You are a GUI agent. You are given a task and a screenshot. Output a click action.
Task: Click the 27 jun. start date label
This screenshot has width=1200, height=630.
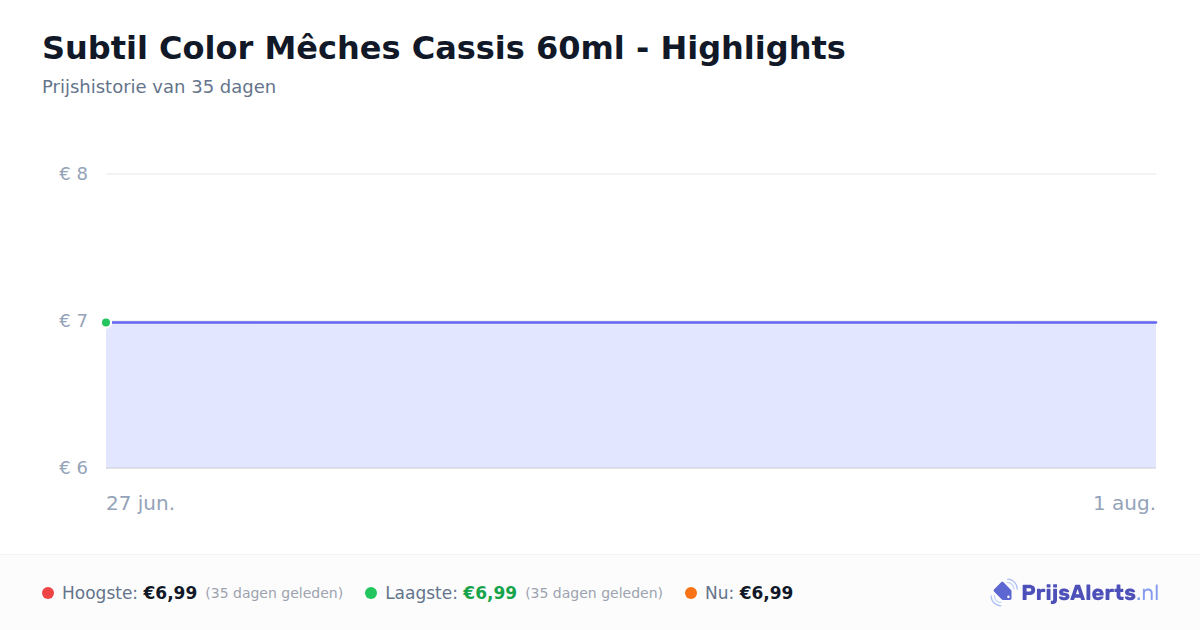click(x=141, y=503)
